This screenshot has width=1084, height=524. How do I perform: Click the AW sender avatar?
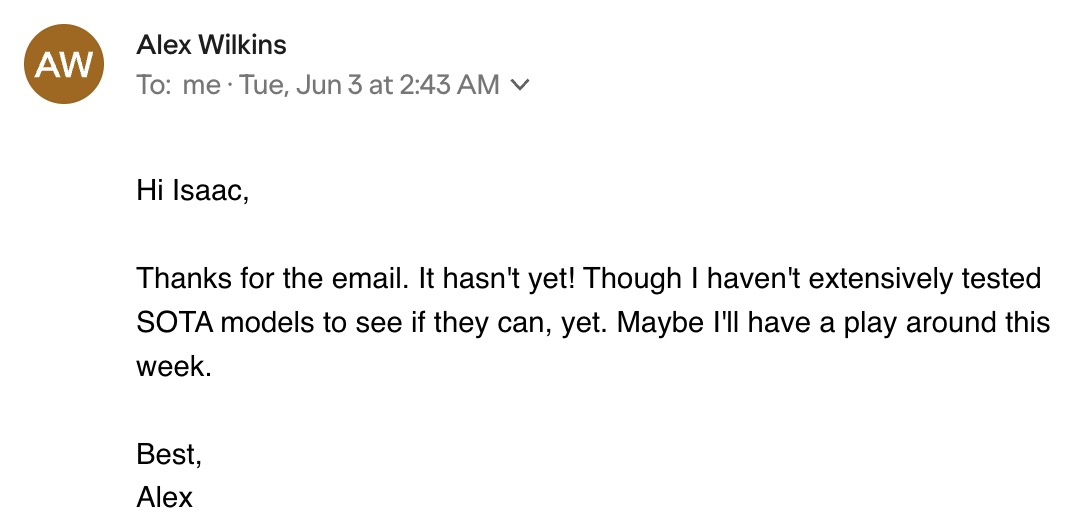[64, 64]
